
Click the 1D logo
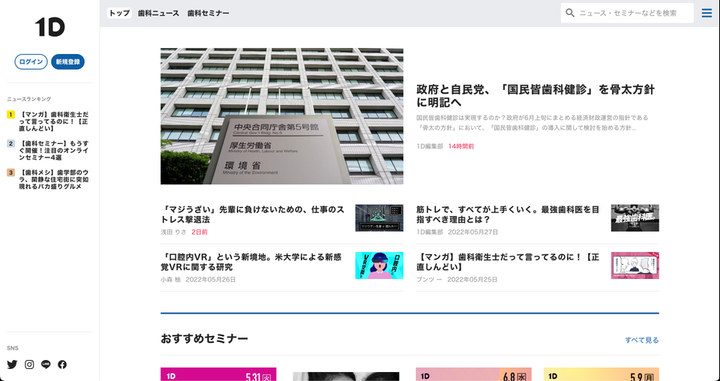pyautogui.click(x=50, y=28)
